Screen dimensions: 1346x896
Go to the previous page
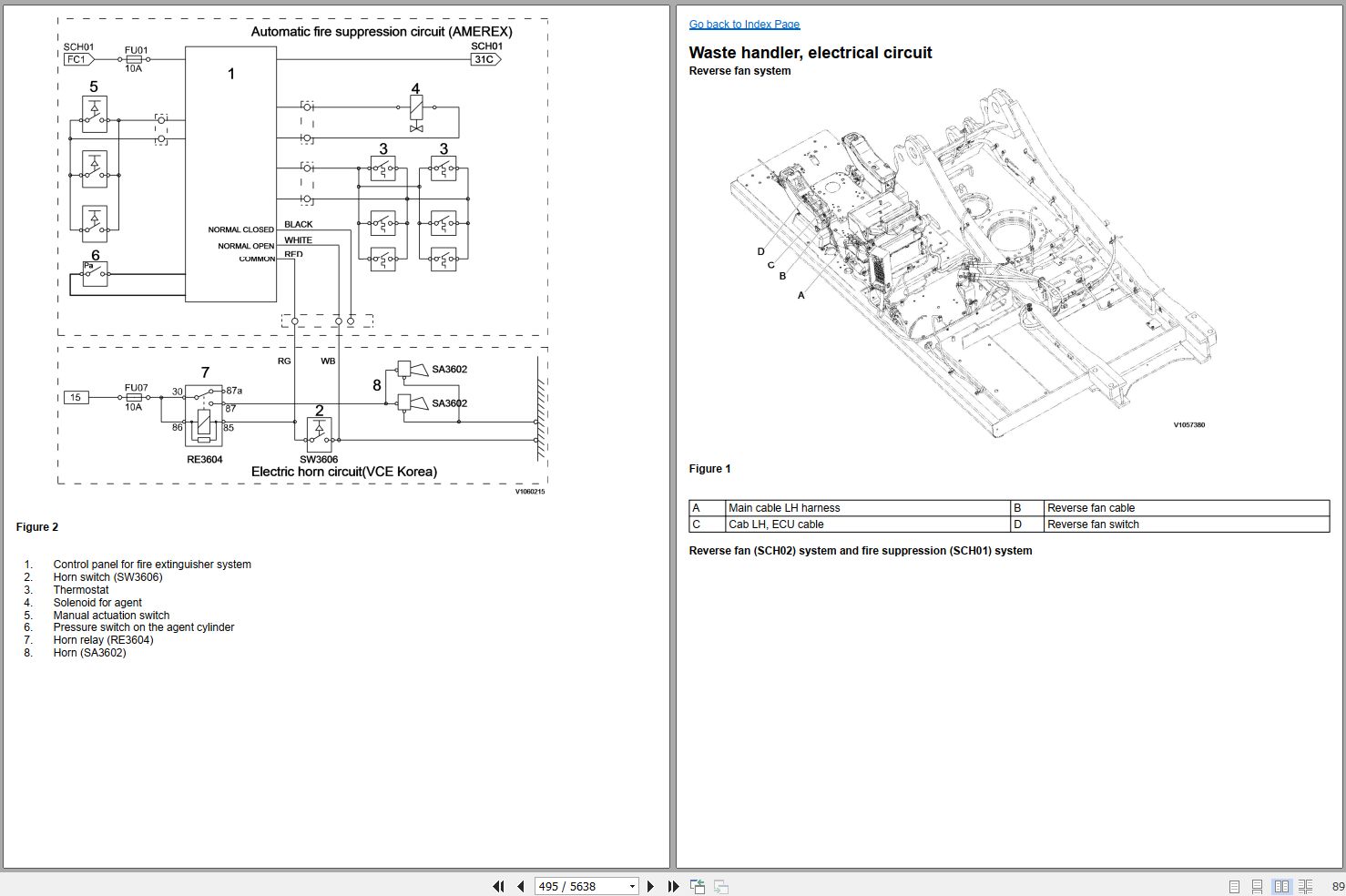[x=521, y=886]
